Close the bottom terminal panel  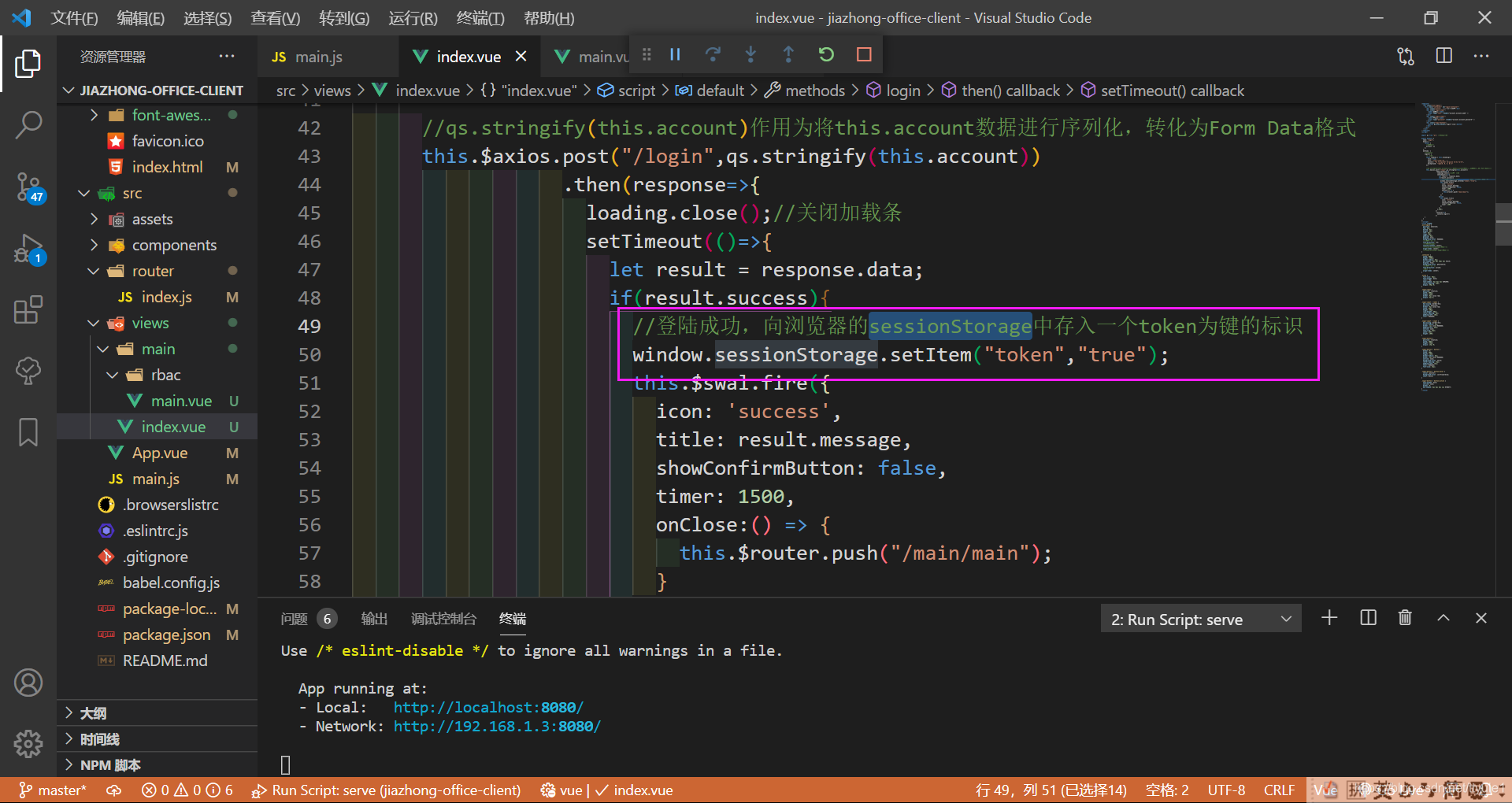1480,618
